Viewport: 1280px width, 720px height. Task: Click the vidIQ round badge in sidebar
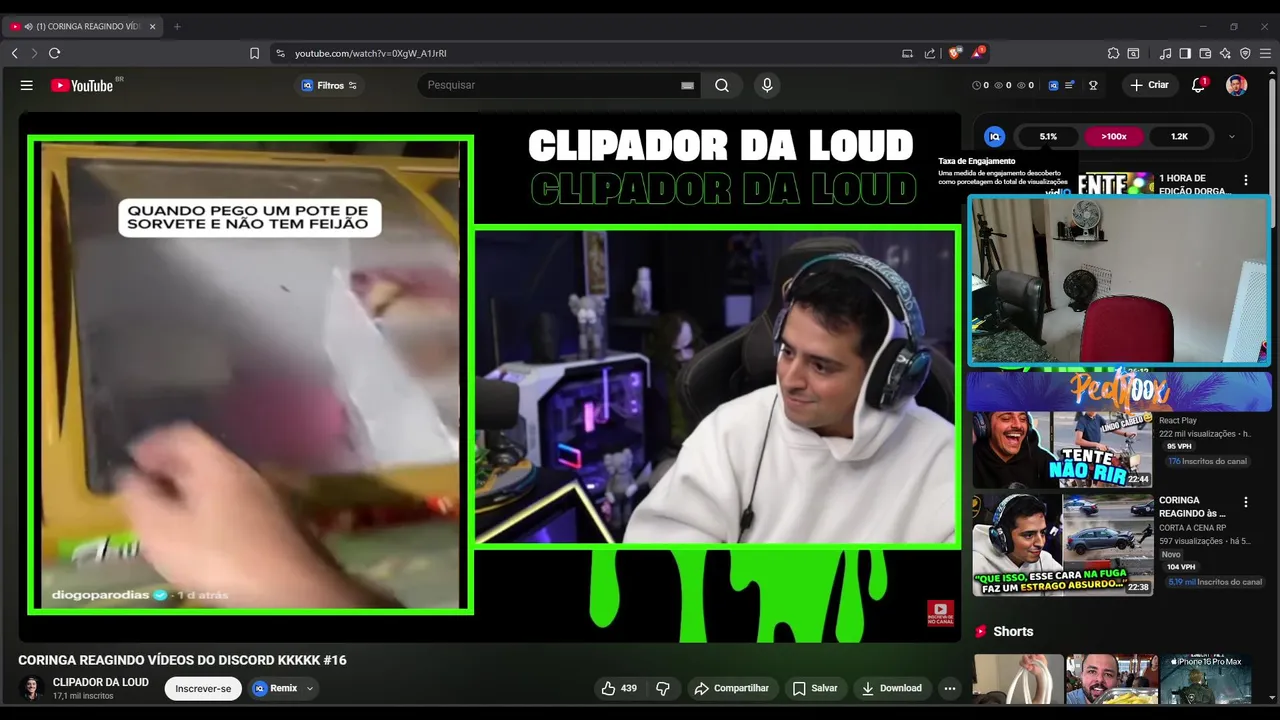click(x=994, y=136)
